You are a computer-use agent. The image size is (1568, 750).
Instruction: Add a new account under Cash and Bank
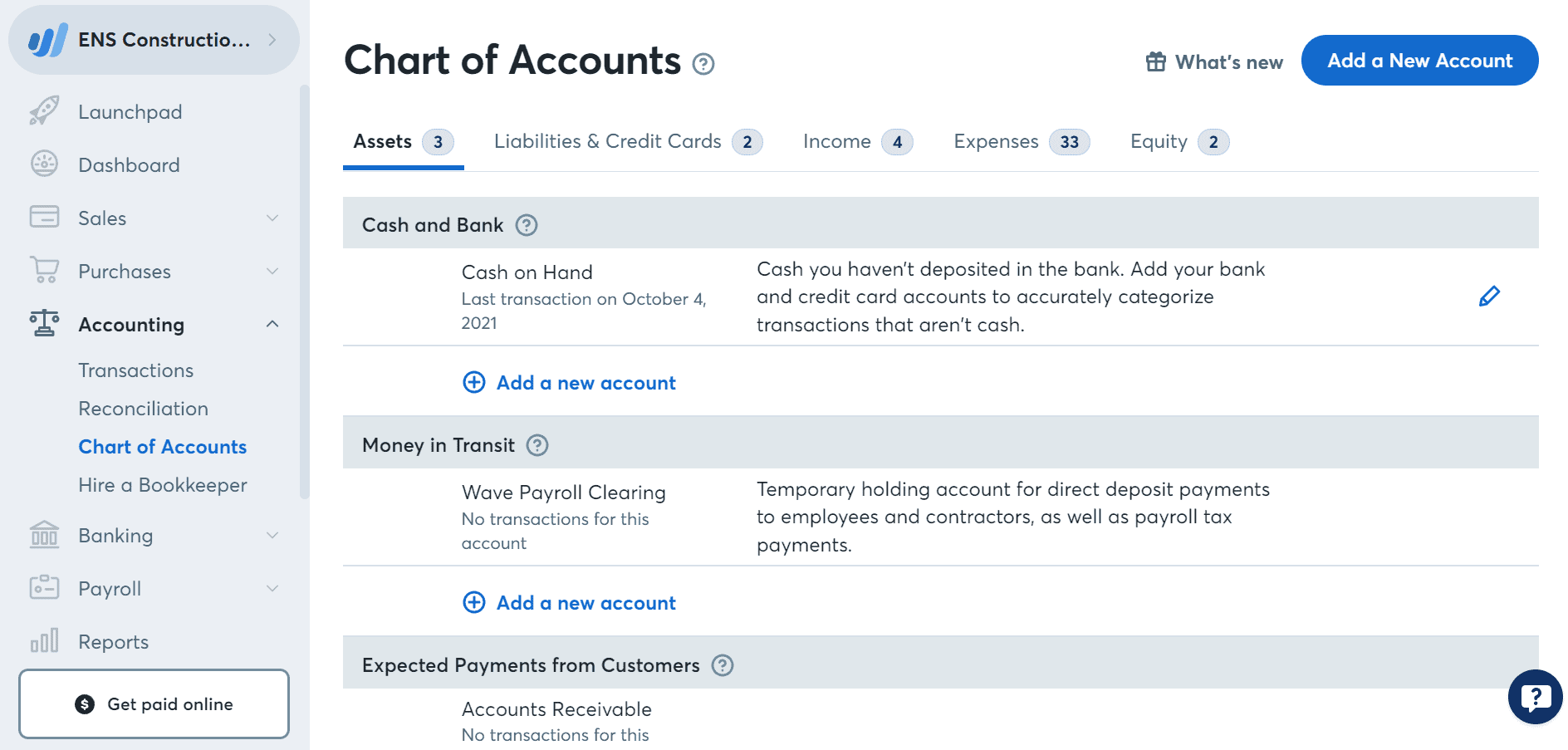point(568,383)
